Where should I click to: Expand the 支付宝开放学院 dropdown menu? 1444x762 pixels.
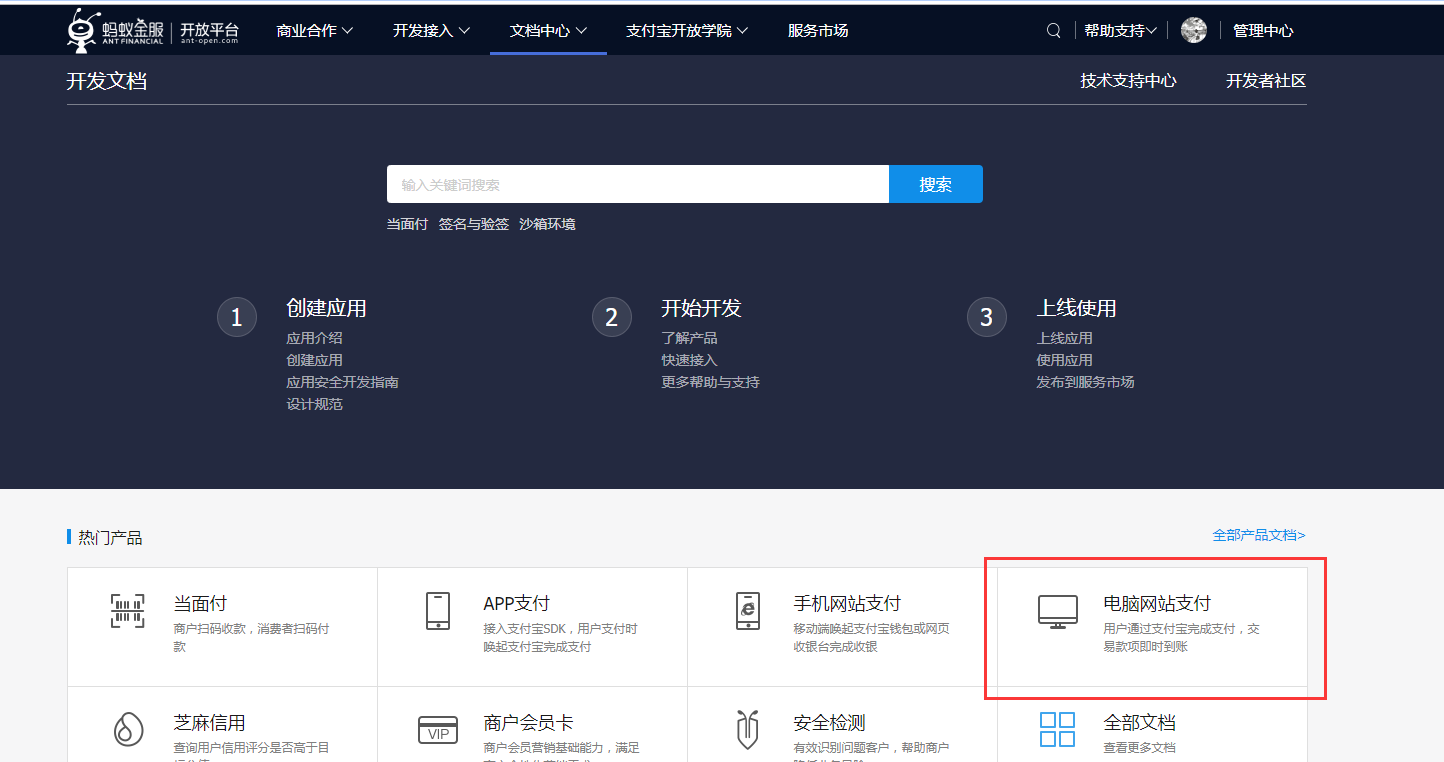[x=687, y=31]
